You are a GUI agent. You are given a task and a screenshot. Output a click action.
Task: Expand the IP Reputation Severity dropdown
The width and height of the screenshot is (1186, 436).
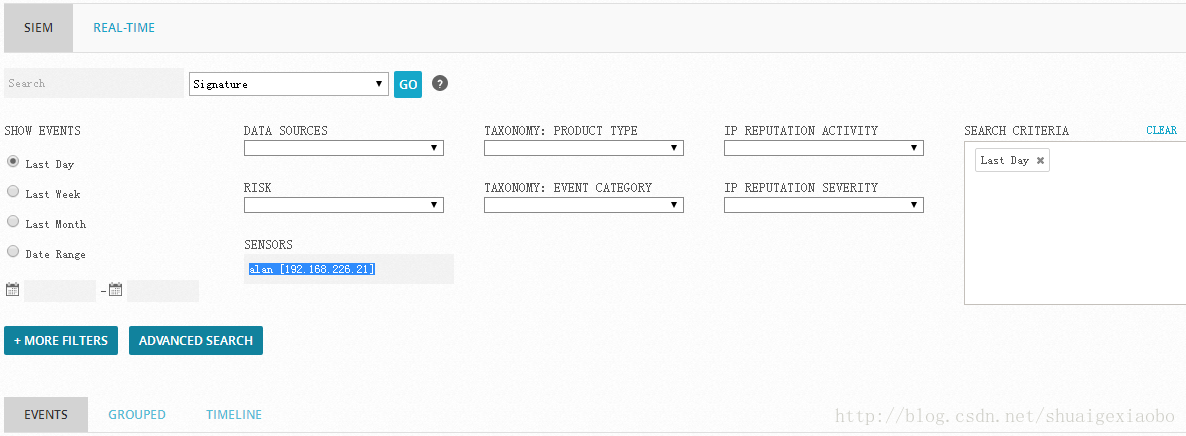tap(824, 205)
